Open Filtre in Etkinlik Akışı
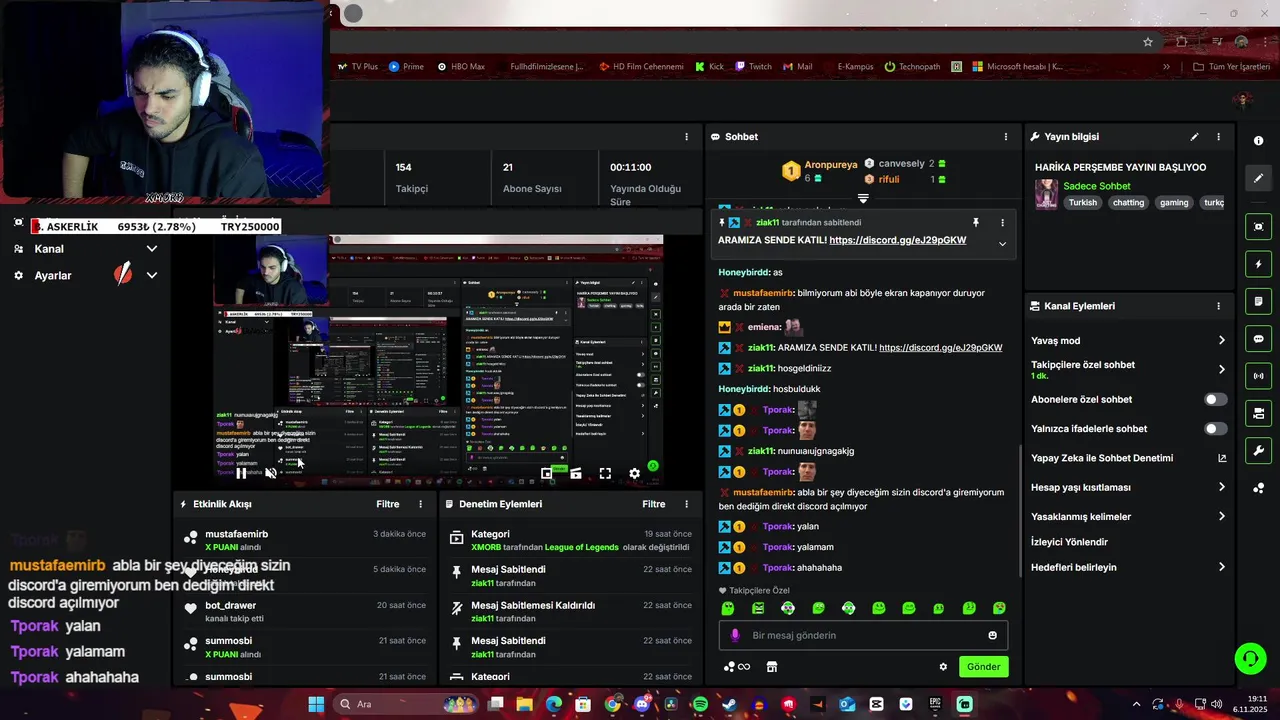This screenshot has width=1280, height=720. [388, 504]
